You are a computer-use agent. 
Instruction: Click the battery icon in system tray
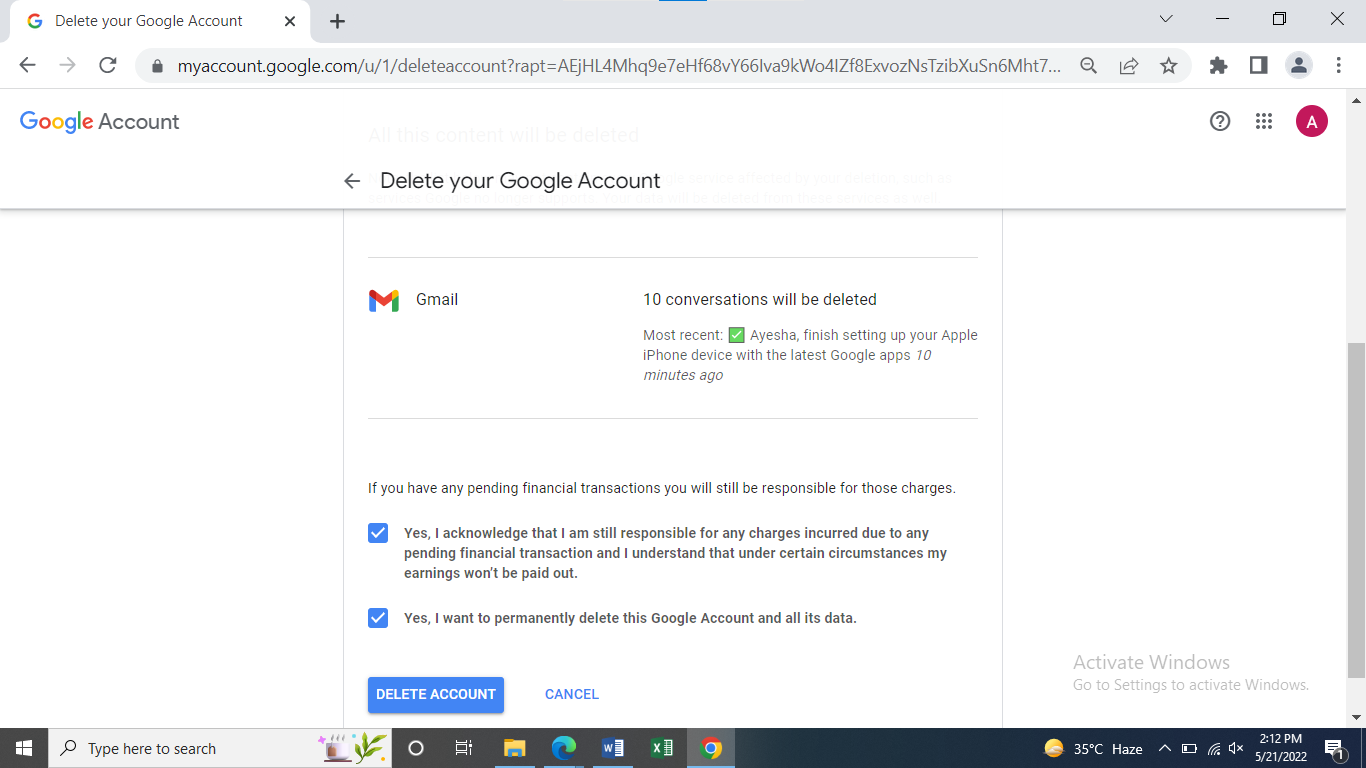click(1189, 748)
